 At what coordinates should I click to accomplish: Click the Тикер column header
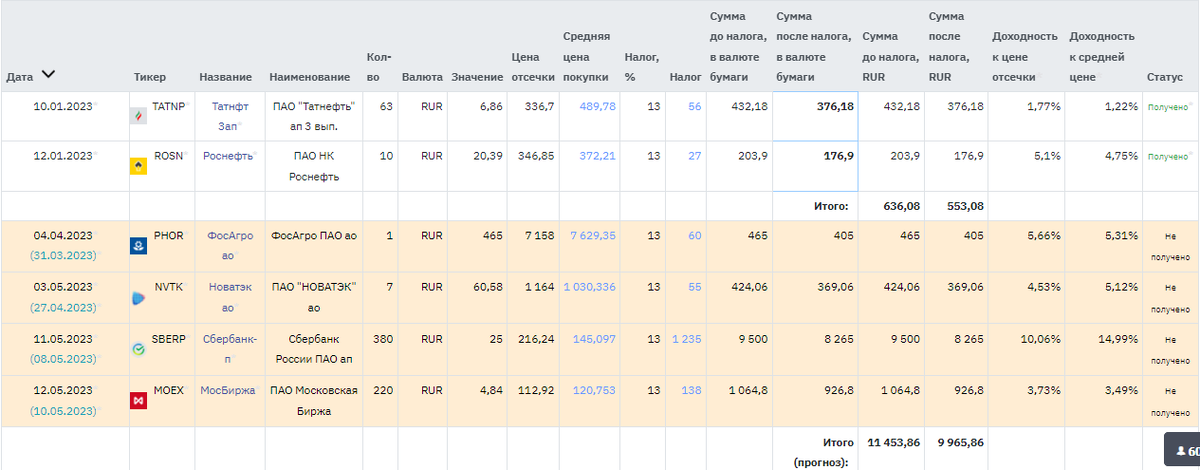[149, 77]
